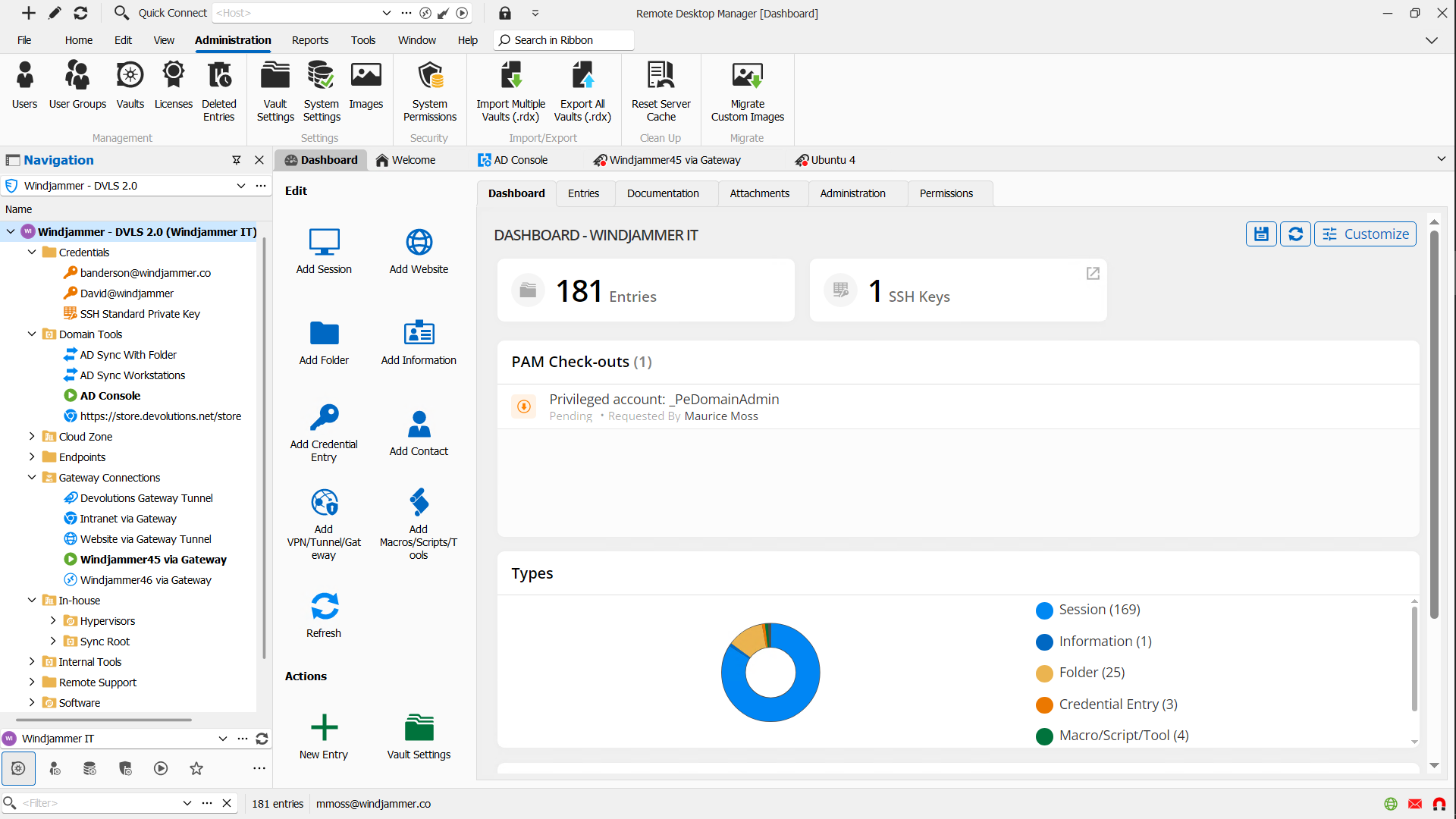
Task: Click the filter input field
Action: click(x=100, y=803)
